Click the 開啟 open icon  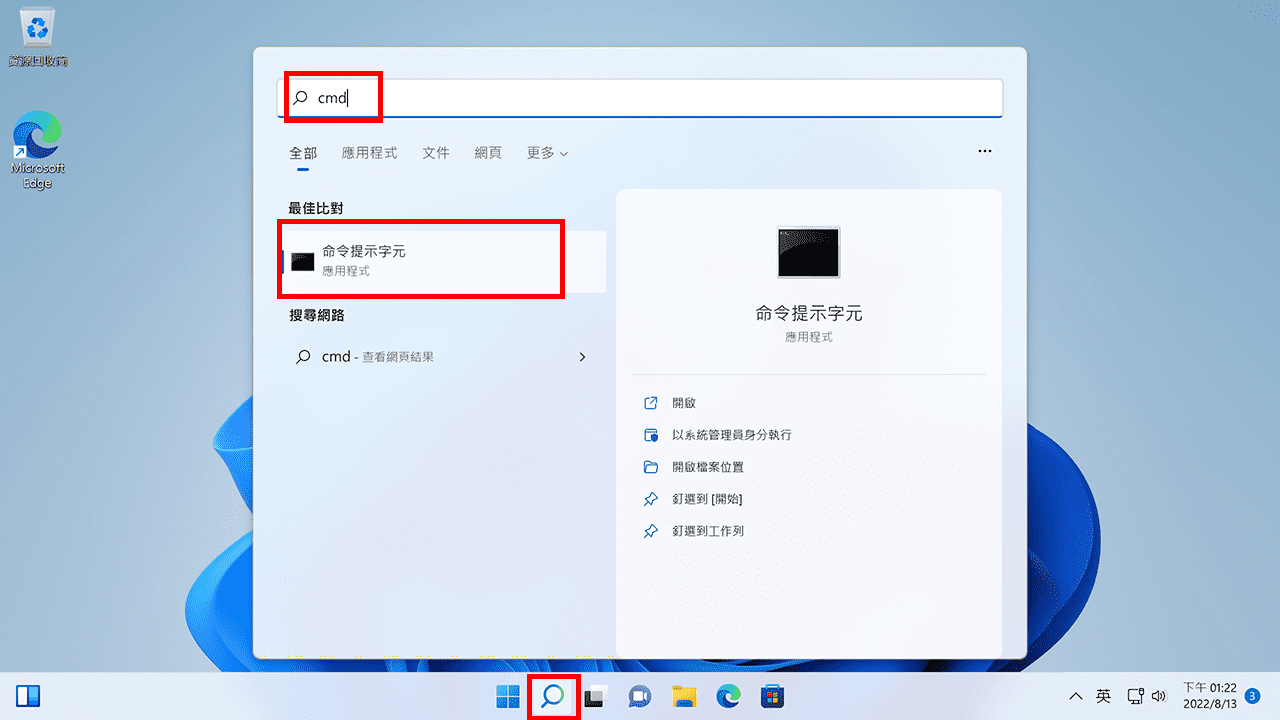pos(651,403)
